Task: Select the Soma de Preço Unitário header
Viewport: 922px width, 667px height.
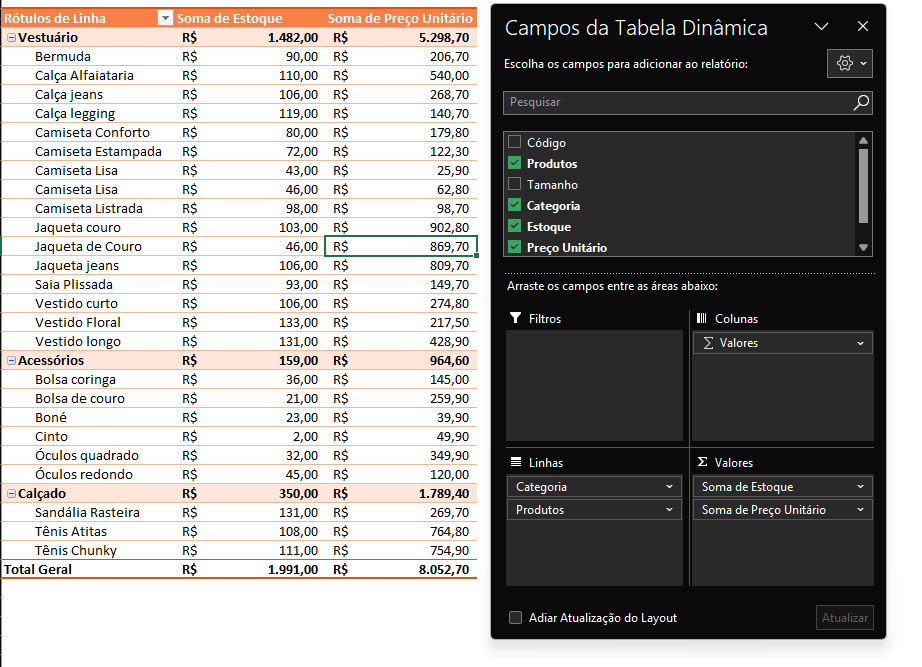Action: tap(400, 19)
